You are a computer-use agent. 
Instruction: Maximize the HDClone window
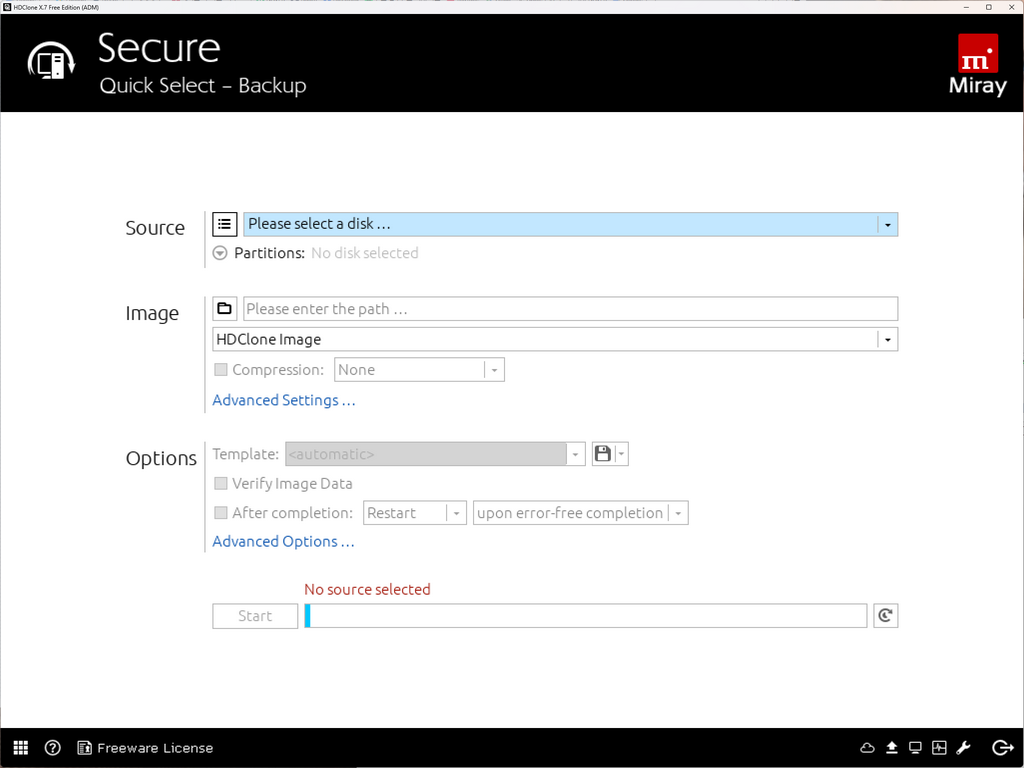click(x=989, y=7)
